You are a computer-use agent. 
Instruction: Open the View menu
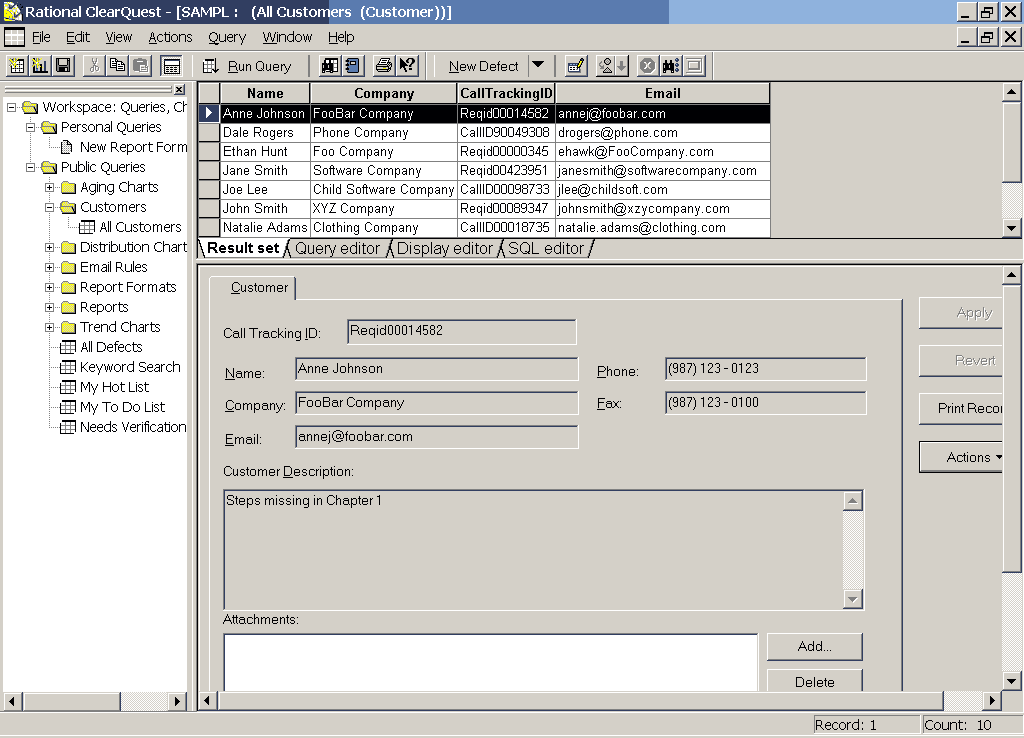pyautogui.click(x=119, y=37)
